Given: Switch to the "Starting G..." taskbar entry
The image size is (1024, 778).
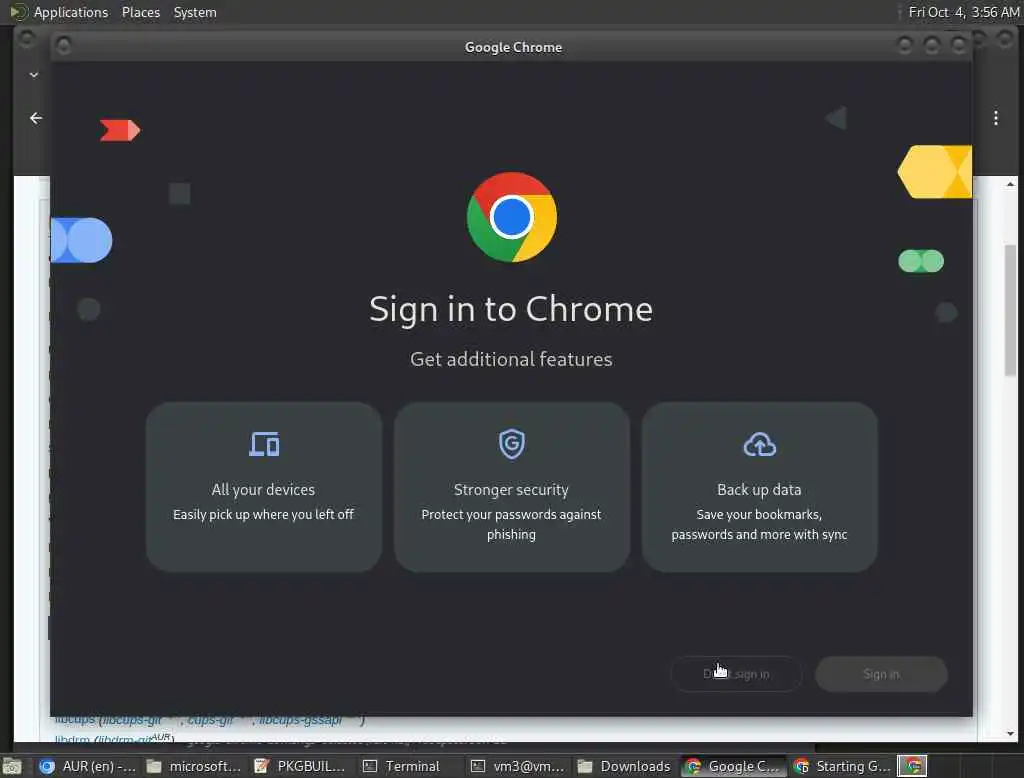Looking at the screenshot, I should [x=842, y=766].
